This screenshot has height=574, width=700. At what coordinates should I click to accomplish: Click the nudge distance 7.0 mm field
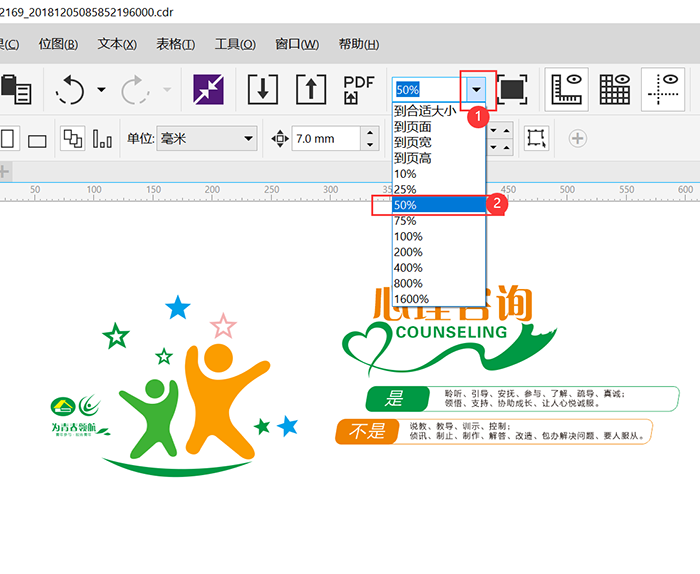326,139
